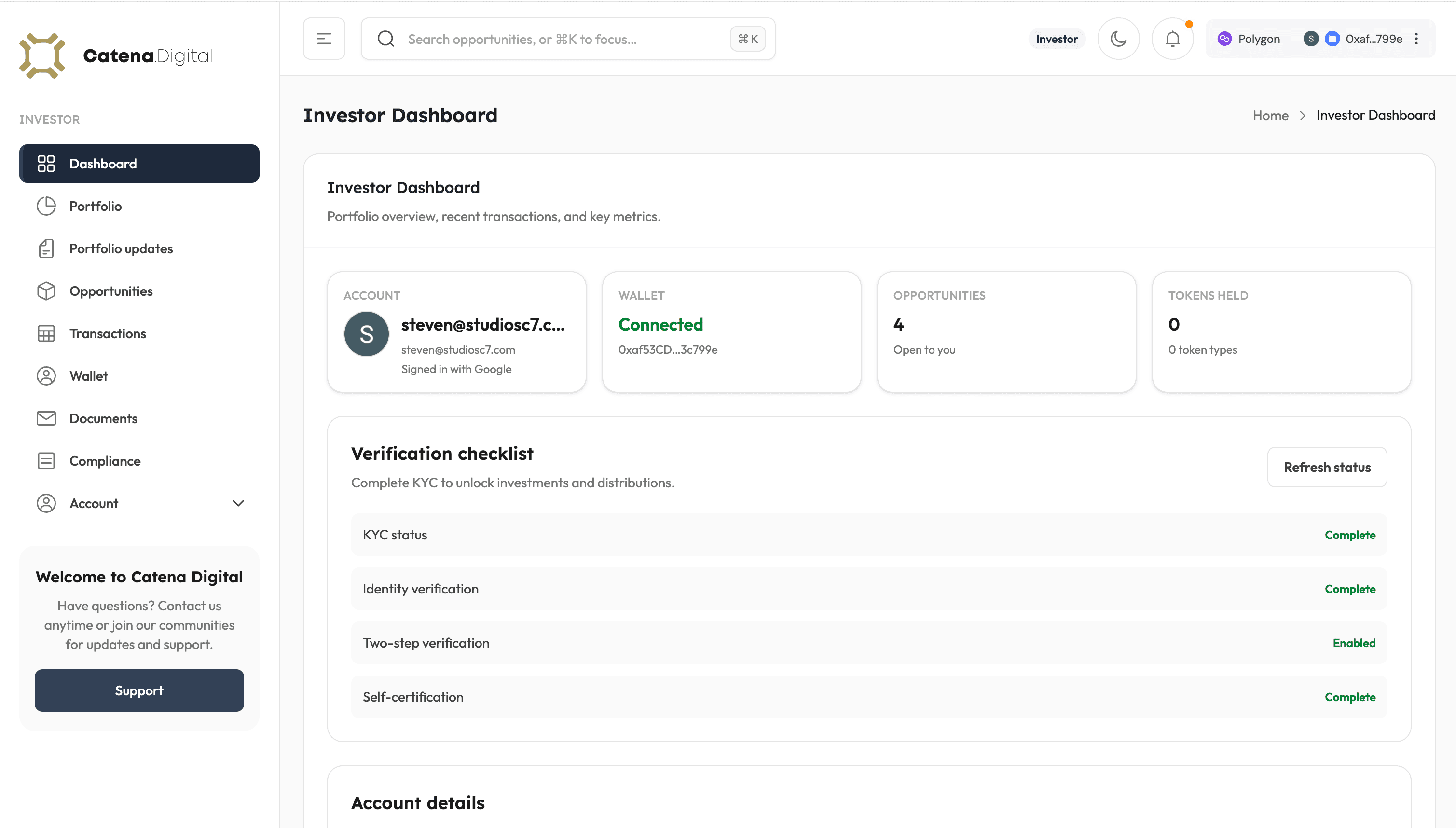Click the Refresh status button
1456x828 pixels.
(x=1326, y=468)
